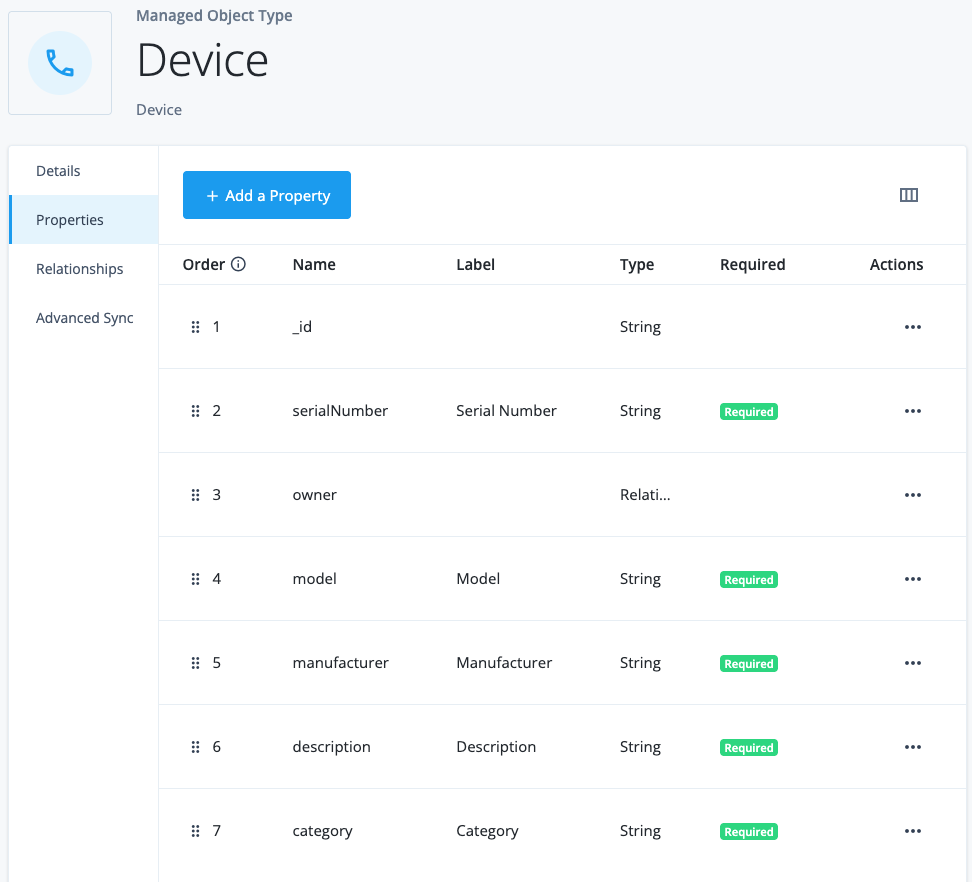
Task: Click the Actions column header
Action: coord(896,265)
